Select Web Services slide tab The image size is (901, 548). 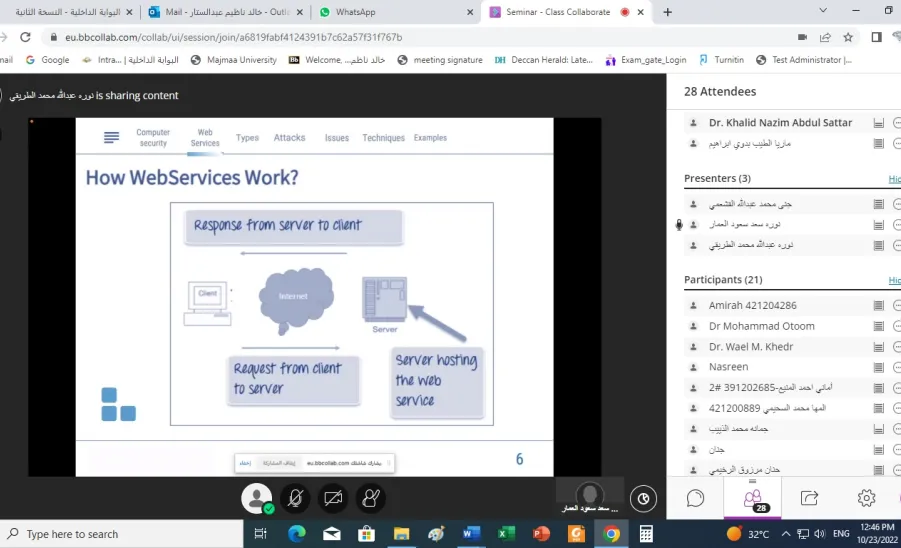(x=205, y=138)
